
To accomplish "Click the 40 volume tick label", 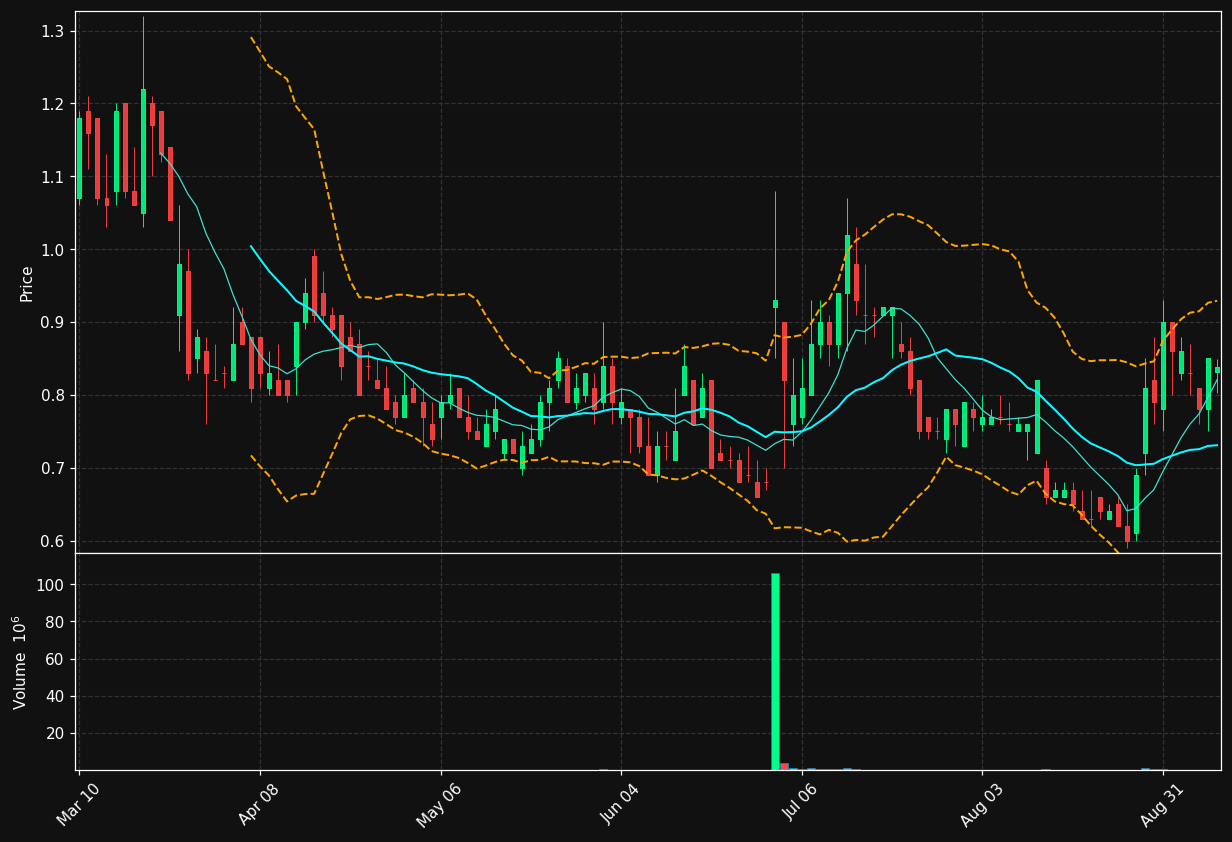I will click(x=55, y=696).
